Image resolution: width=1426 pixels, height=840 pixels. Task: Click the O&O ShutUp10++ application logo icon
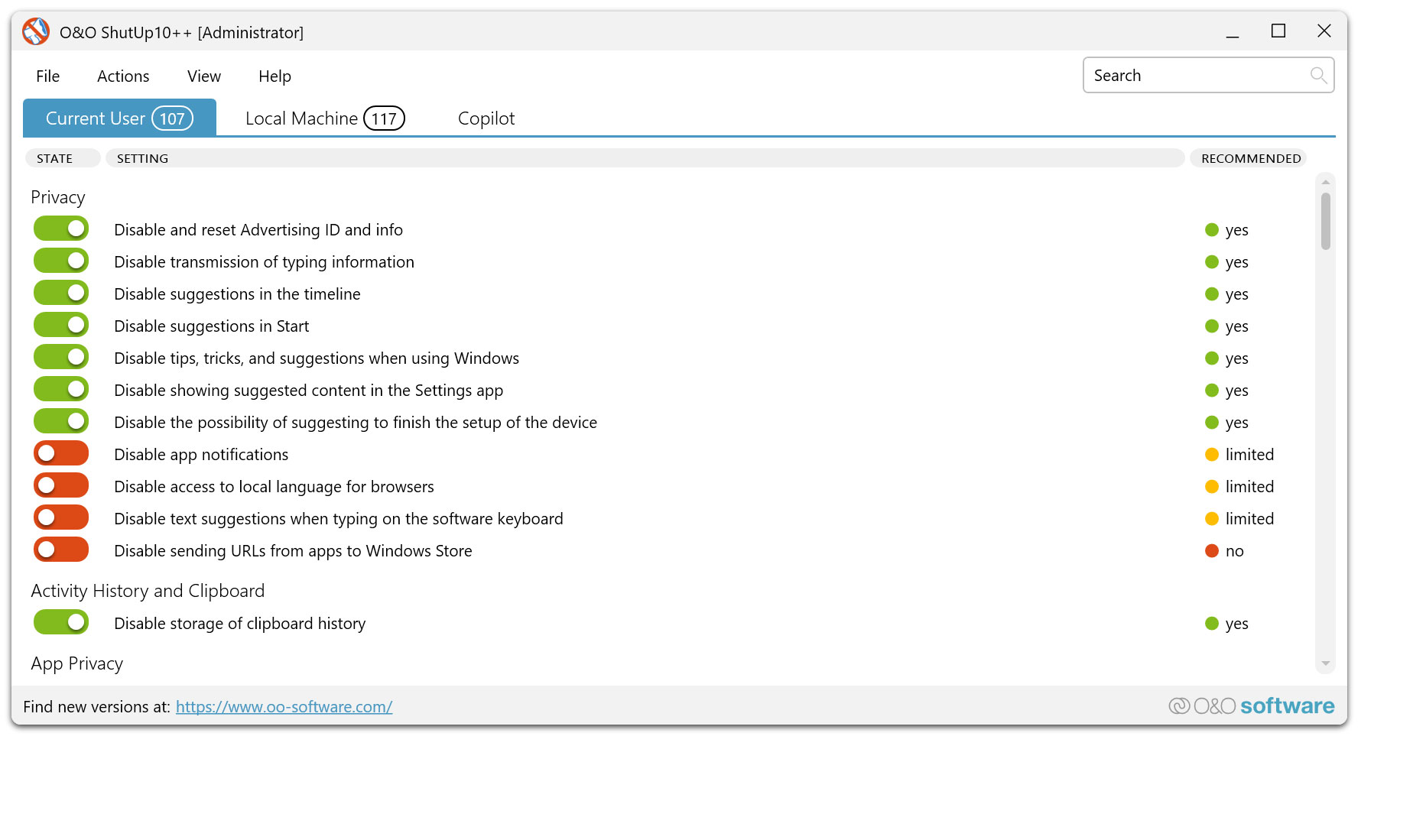coord(35,31)
